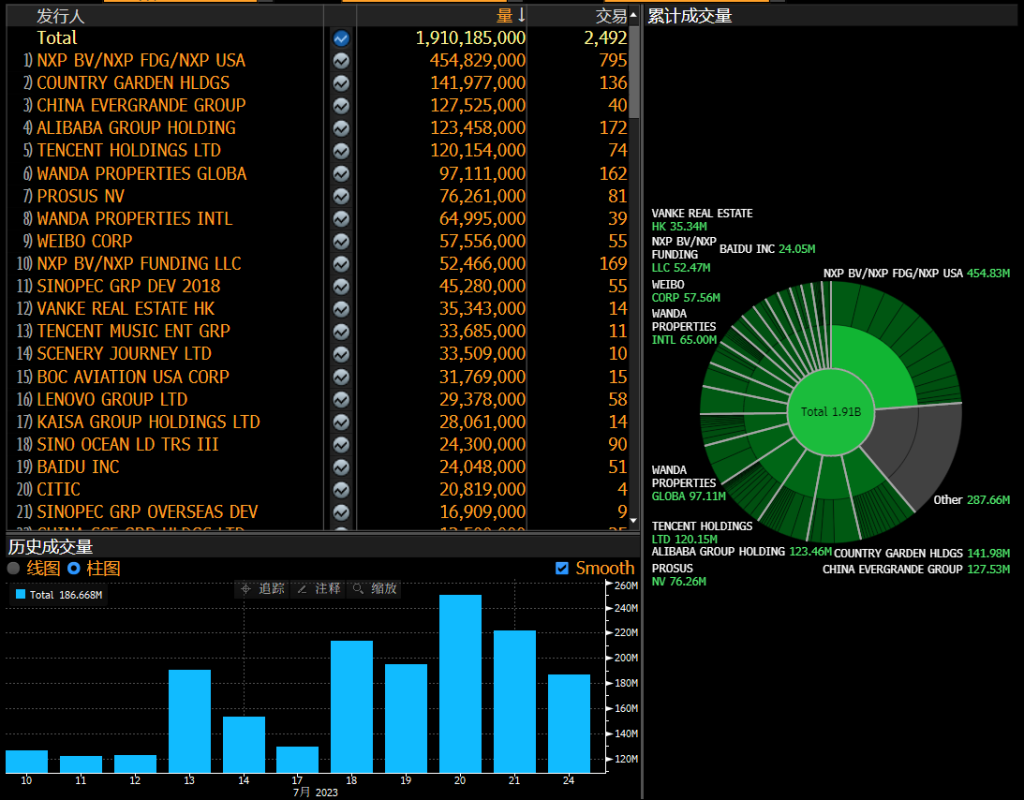Select the 柱图 bar chart radio button
Screen dimensions: 1024x800
point(74,568)
